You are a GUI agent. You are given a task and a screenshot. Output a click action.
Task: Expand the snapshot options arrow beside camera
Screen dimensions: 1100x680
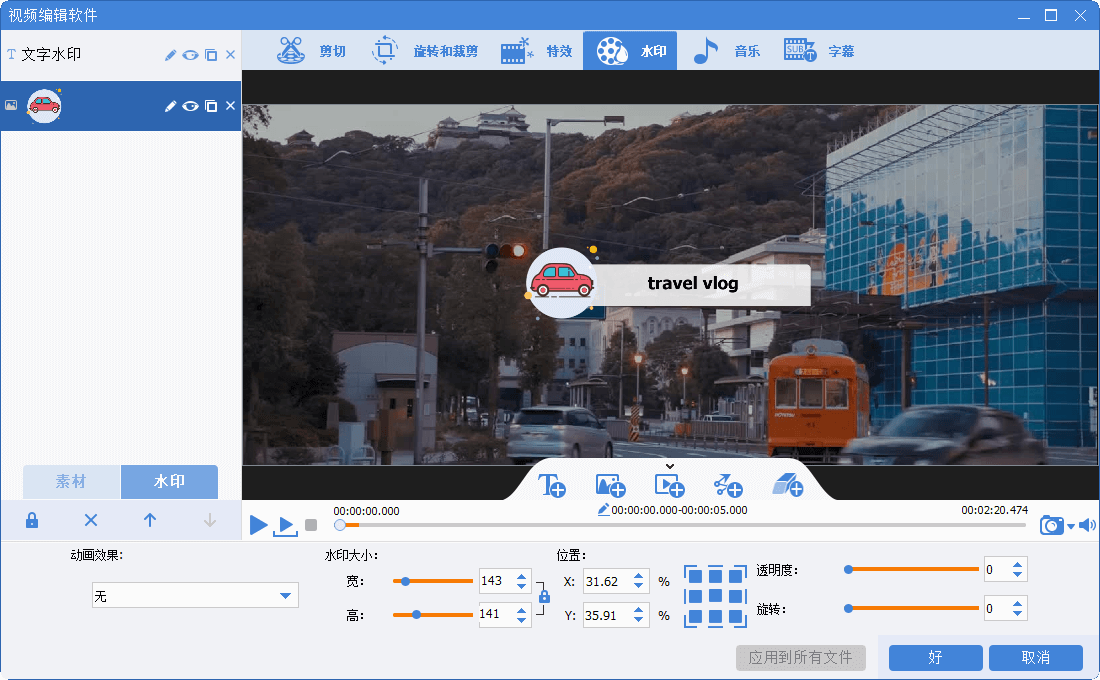[x=1071, y=527]
